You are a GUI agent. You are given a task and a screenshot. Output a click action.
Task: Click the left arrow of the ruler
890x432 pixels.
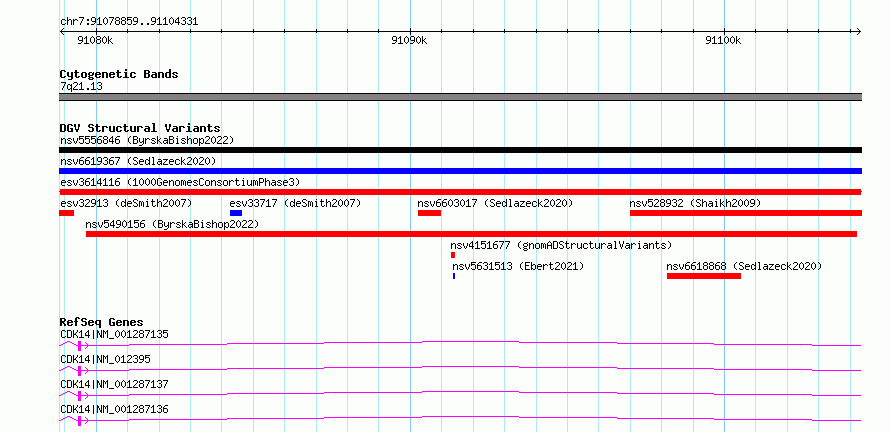[x=62, y=31]
